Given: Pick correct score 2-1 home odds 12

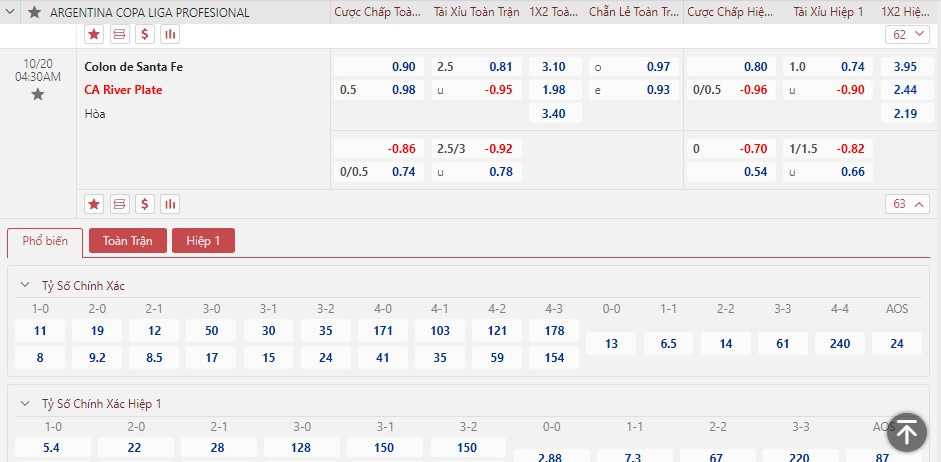Looking at the screenshot, I should pyautogui.click(x=154, y=331).
